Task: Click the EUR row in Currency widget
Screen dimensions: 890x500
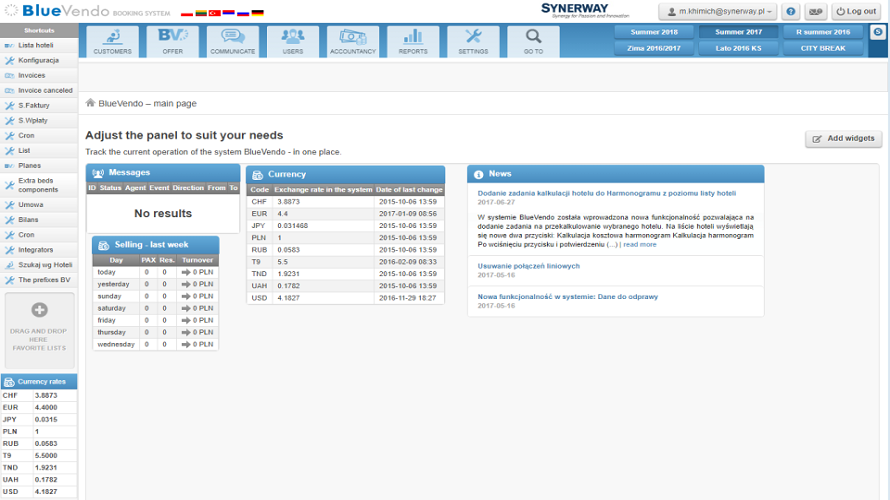Action: (346, 214)
